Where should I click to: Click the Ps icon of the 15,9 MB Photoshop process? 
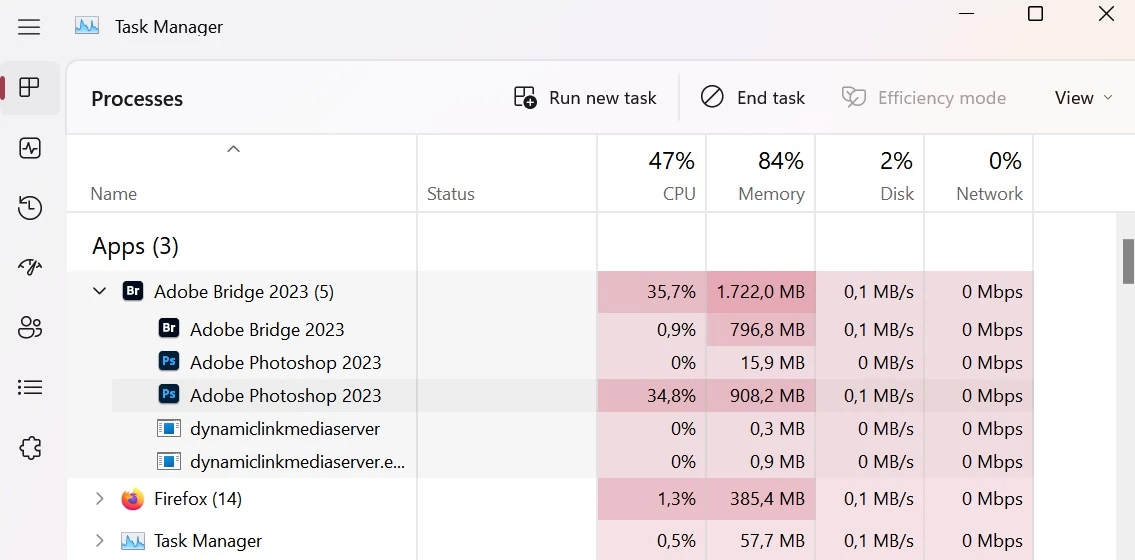pos(169,361)
